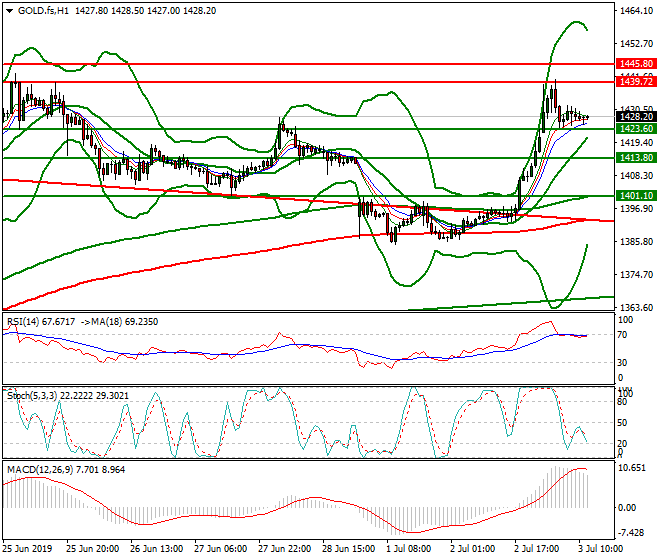Image resolution: width=660 pixels, height=560 pixels.
Task: Select the GOLD.fs,H1 chart title text
Action: [43, 11]
